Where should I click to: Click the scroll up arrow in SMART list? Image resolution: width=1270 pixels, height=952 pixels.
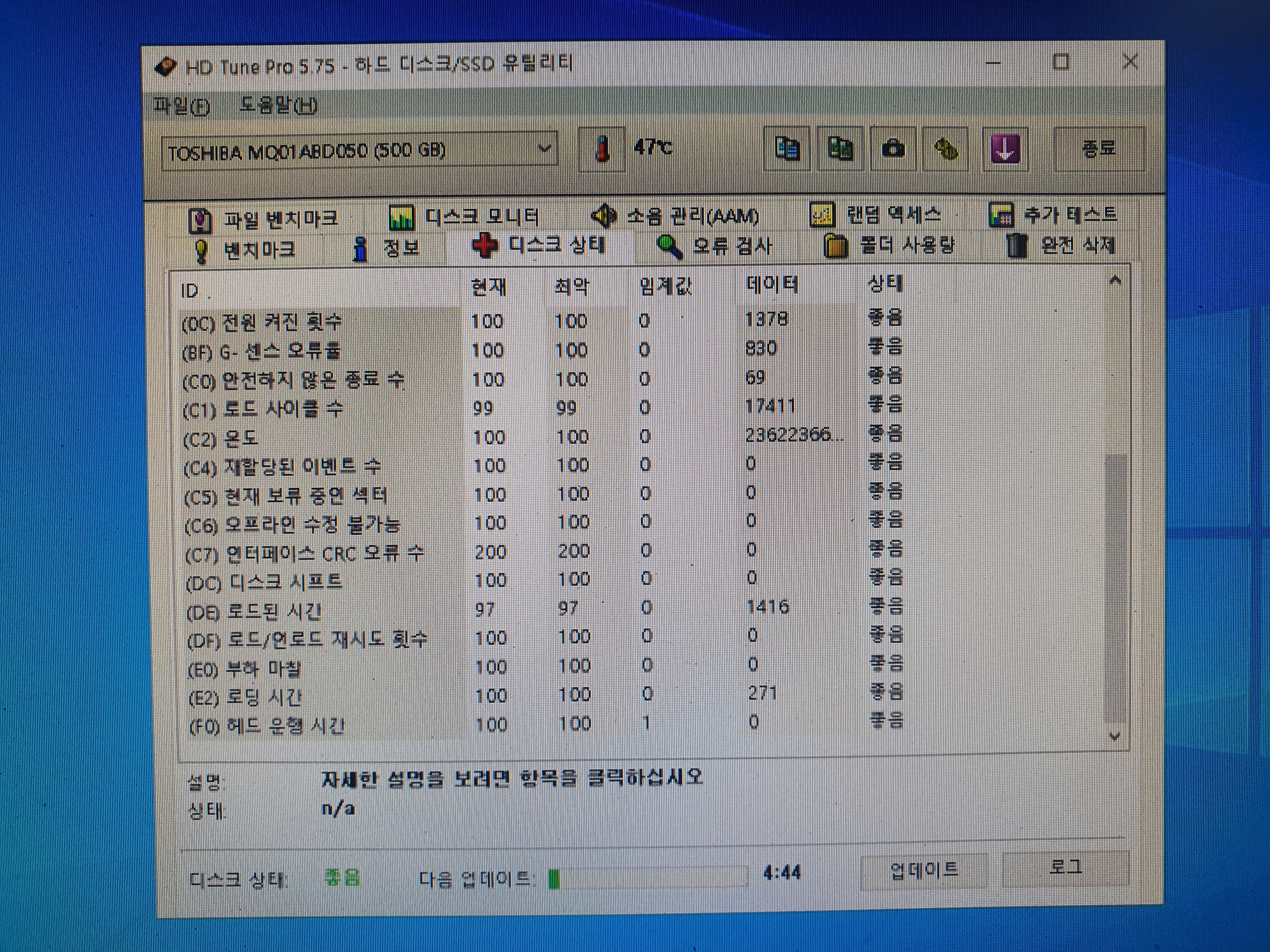point(1116,280)
